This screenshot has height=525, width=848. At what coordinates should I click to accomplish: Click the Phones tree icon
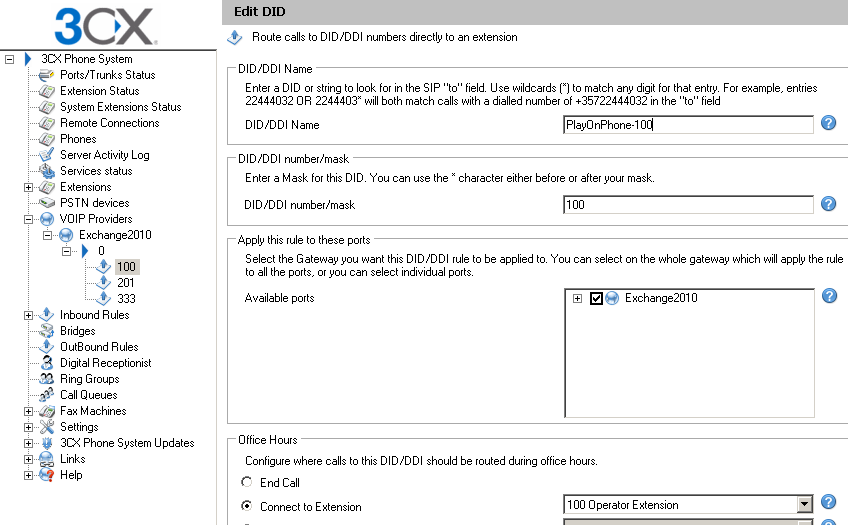47,139
